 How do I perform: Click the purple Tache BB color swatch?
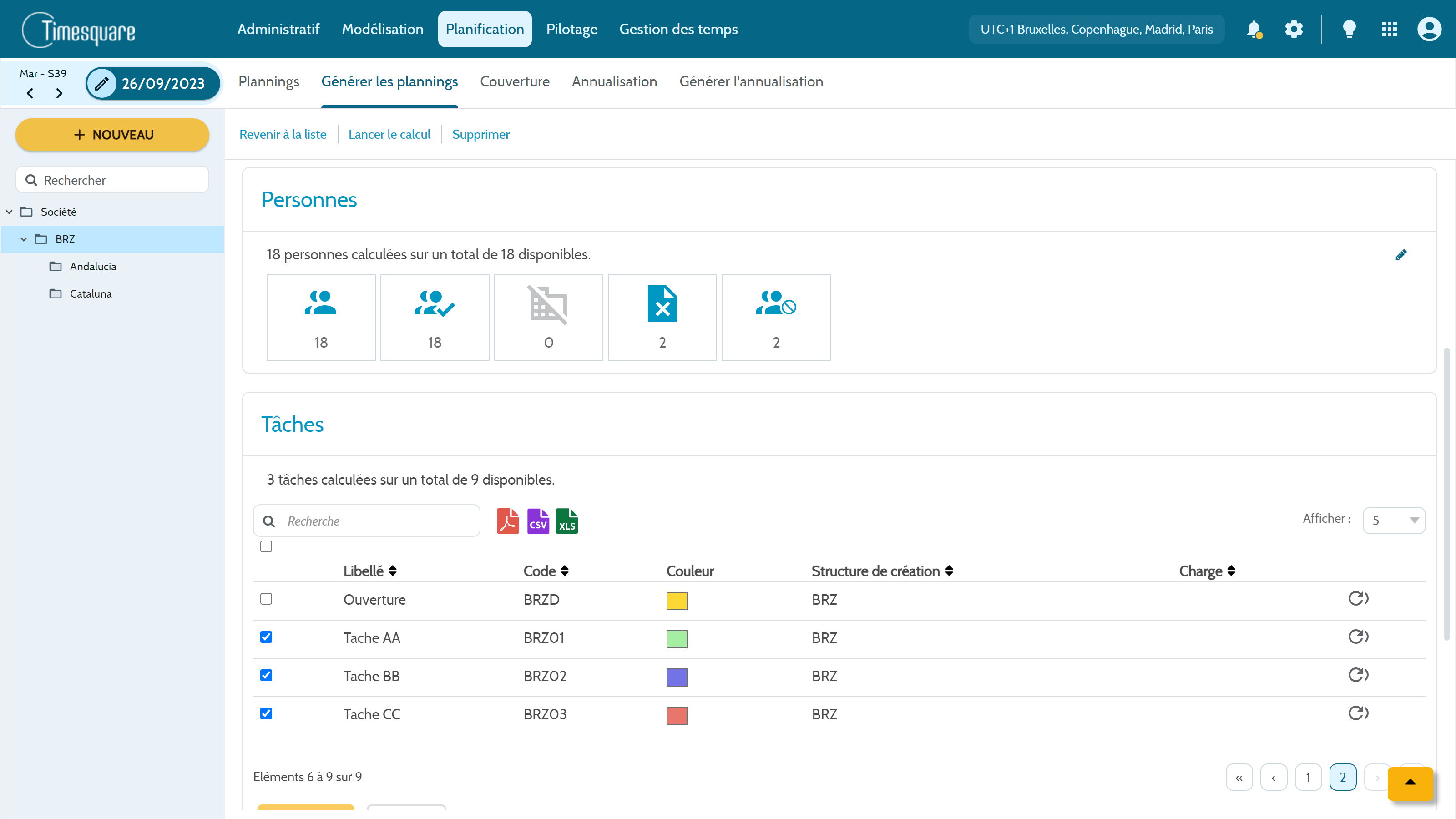coord(677,677)
